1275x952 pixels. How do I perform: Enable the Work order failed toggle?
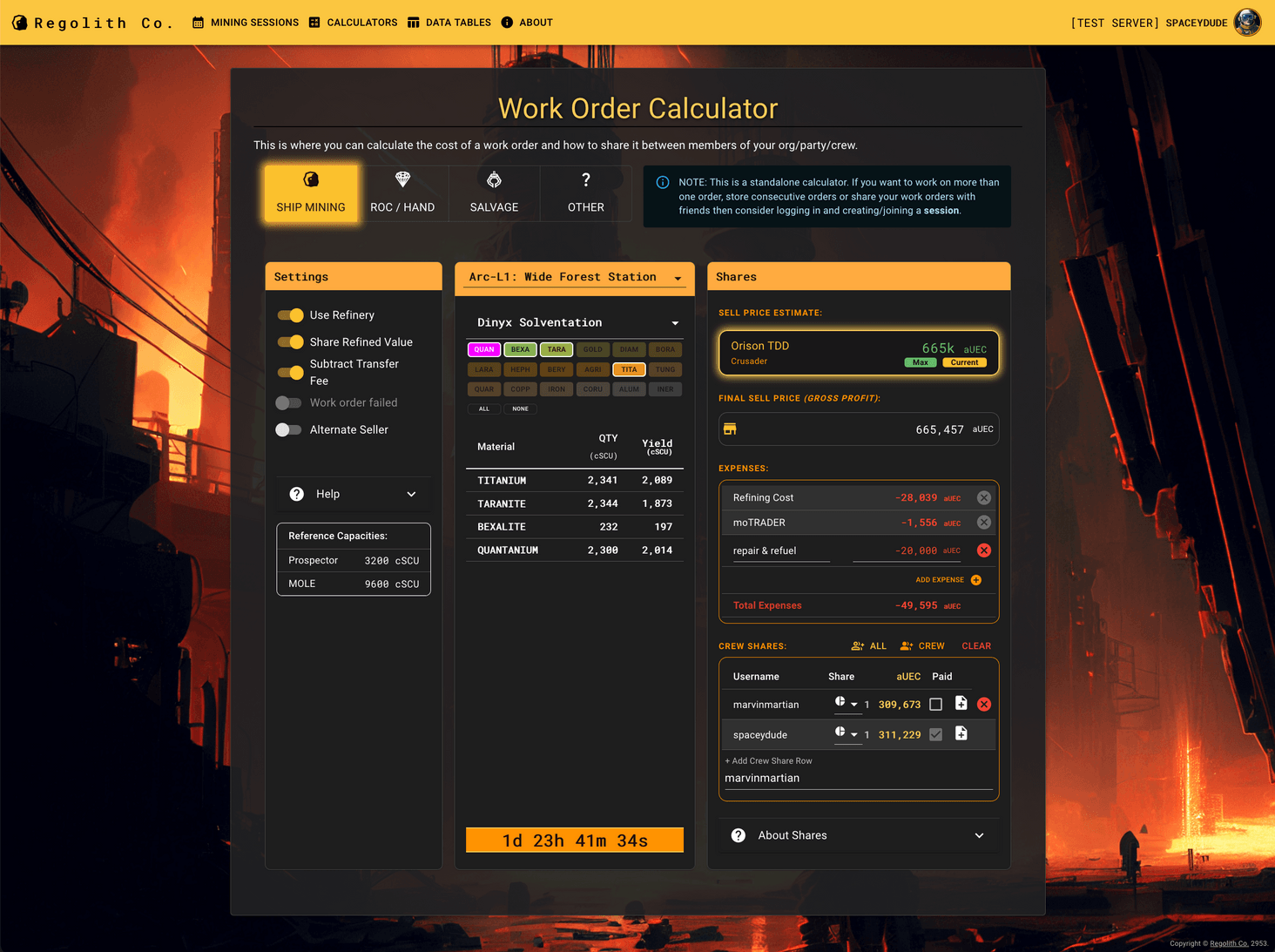288,402
